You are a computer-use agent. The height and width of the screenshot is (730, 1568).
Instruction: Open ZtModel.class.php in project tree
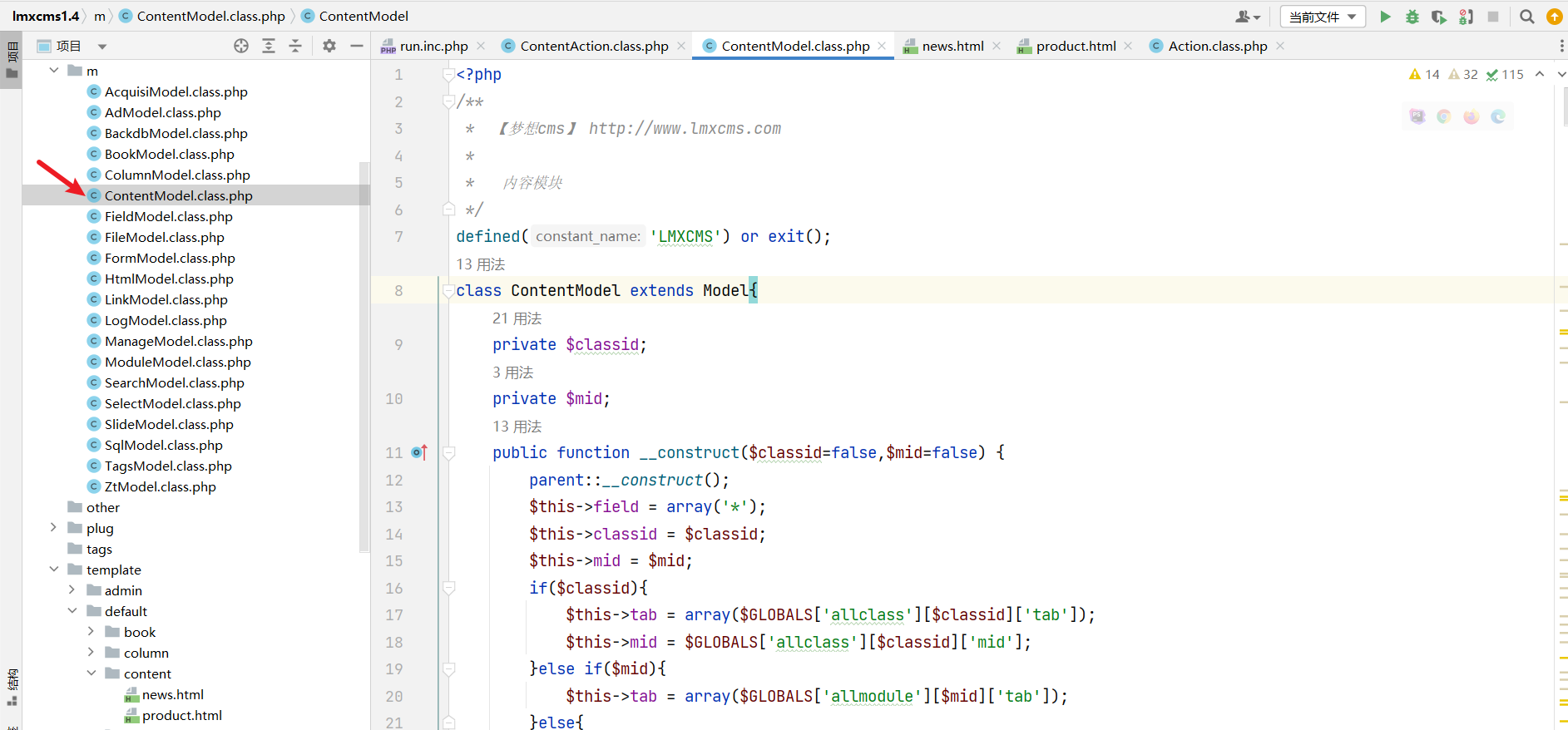point(161,486)
